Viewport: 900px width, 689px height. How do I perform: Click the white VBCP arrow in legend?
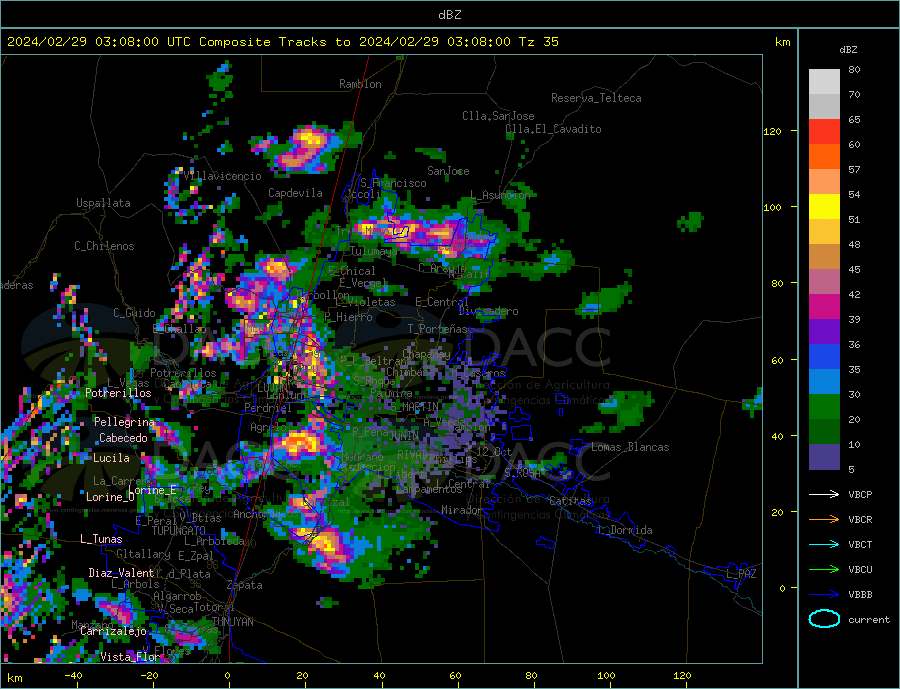[824, 494]
